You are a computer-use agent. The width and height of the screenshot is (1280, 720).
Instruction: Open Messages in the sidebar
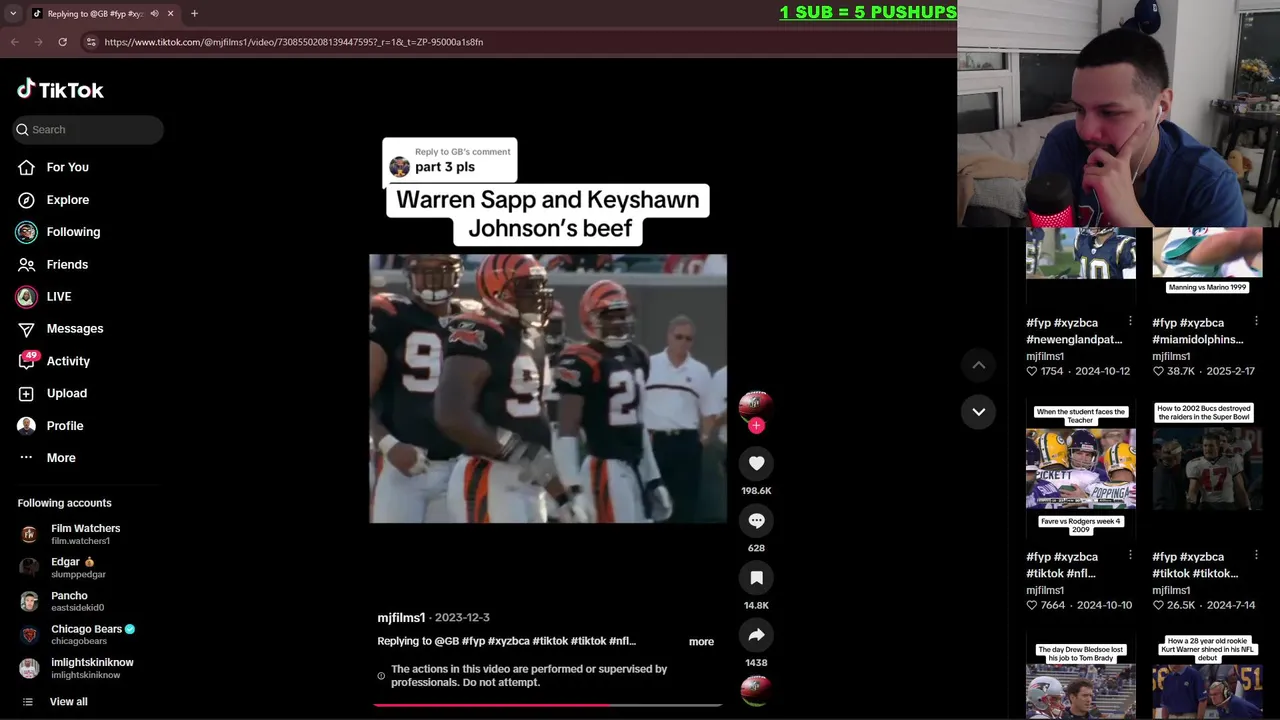(74, 329)
